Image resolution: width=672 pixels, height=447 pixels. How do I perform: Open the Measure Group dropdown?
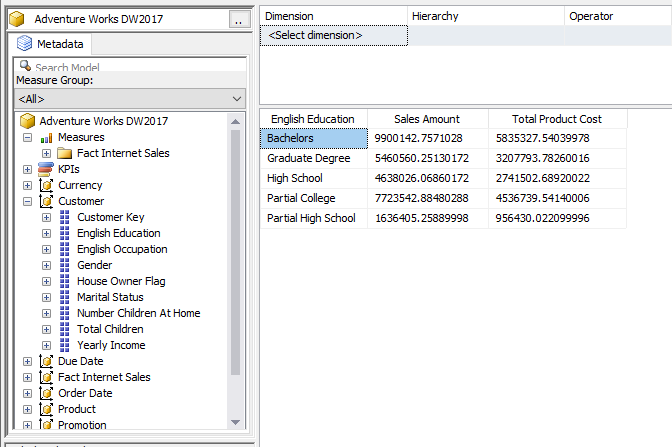click(130, 99)
